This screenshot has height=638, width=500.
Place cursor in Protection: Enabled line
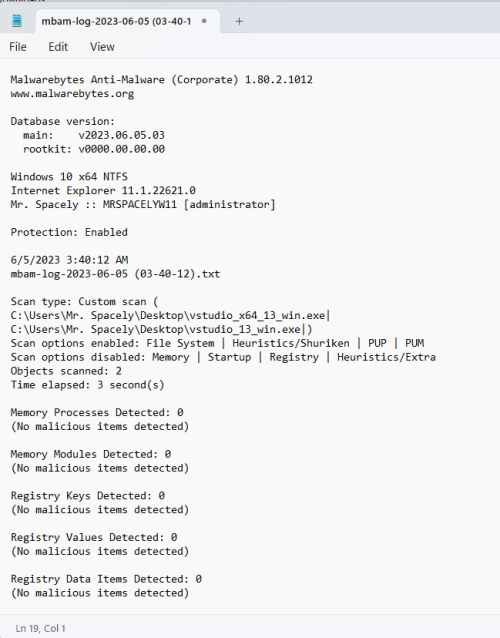coord(69,232)
